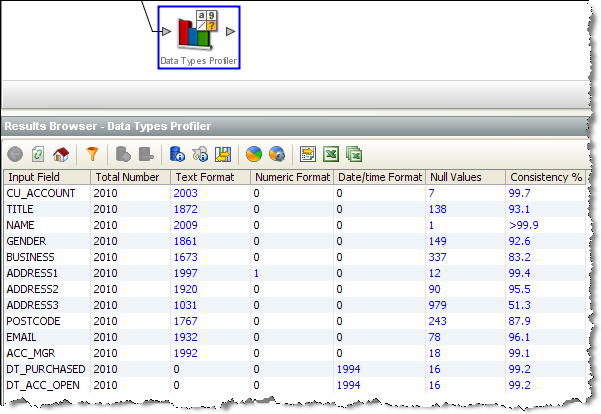This screenshot has height=414, width=601.
Task: Sort by the Date/time Format column header
Action: [379, 177]
